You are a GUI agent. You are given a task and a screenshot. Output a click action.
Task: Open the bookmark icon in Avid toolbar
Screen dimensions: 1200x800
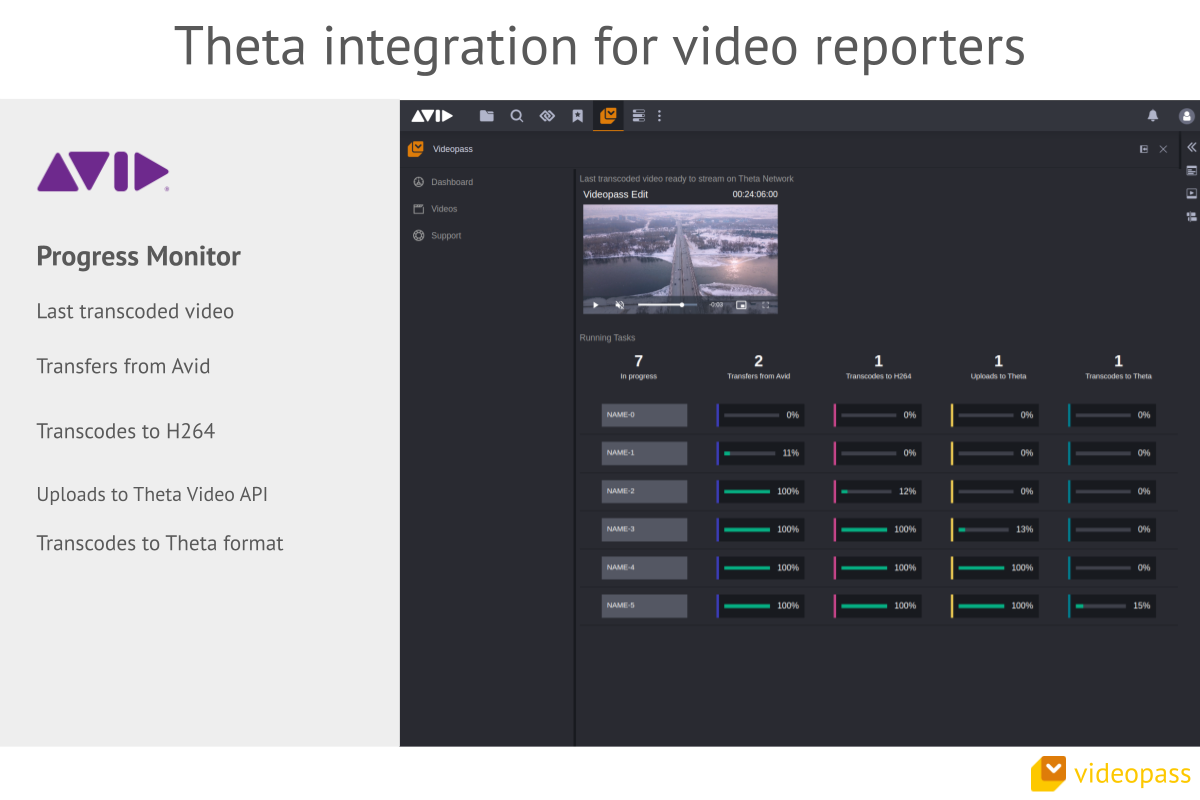point(577,116)
